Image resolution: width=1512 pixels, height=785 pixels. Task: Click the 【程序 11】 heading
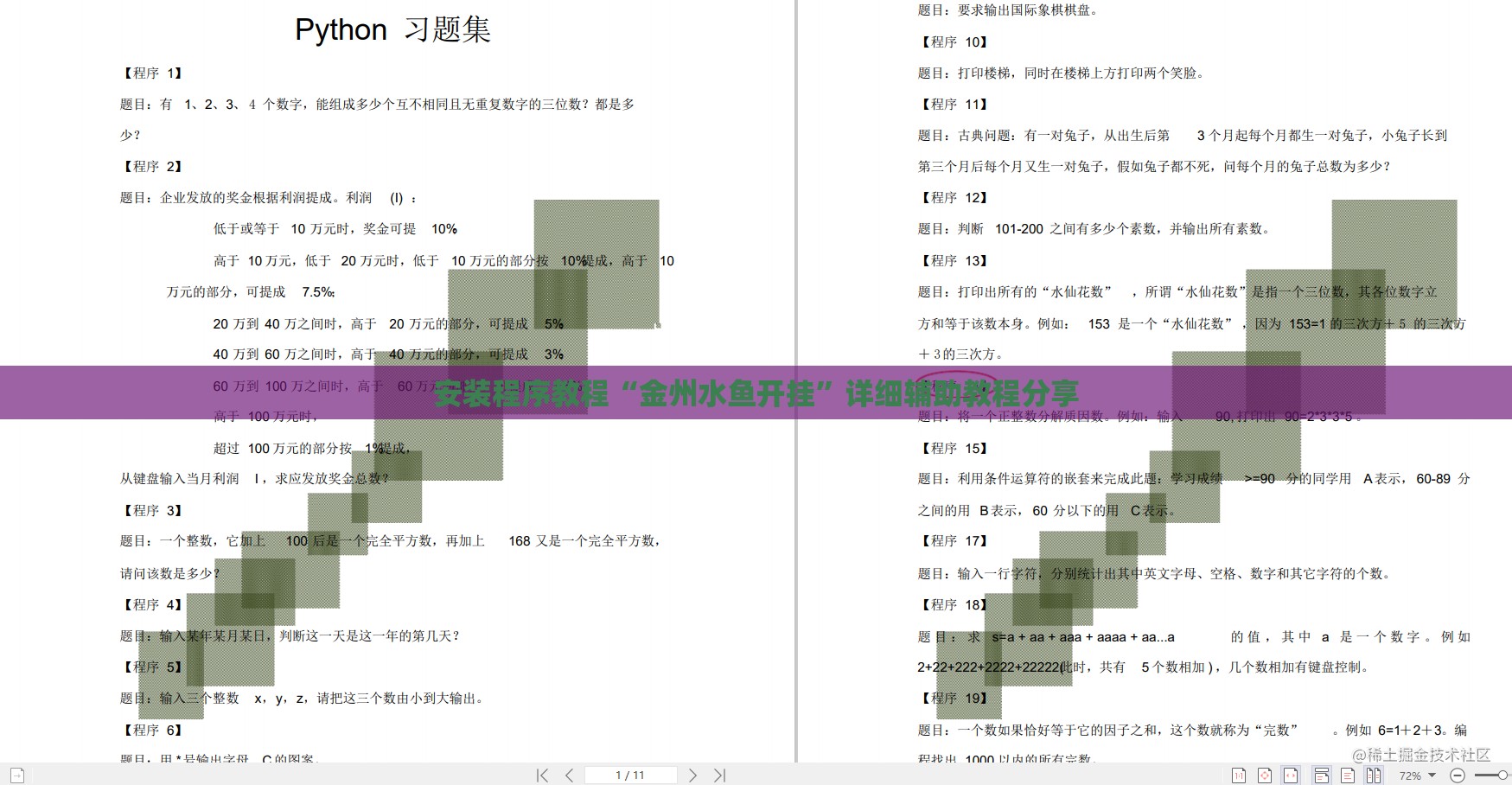pyautogui.click(x=954, y=104)
